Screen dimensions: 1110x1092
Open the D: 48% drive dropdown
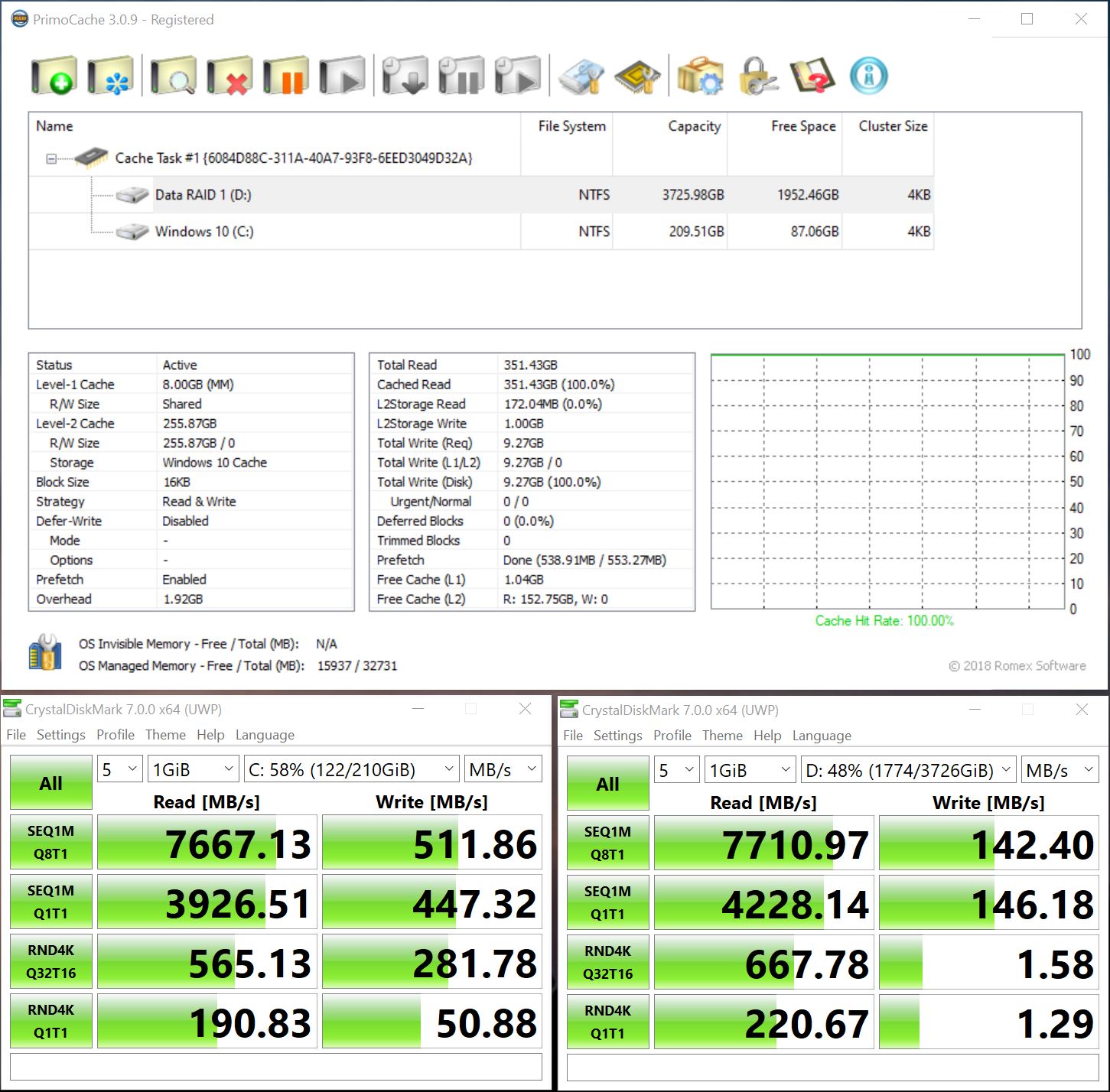908,770
